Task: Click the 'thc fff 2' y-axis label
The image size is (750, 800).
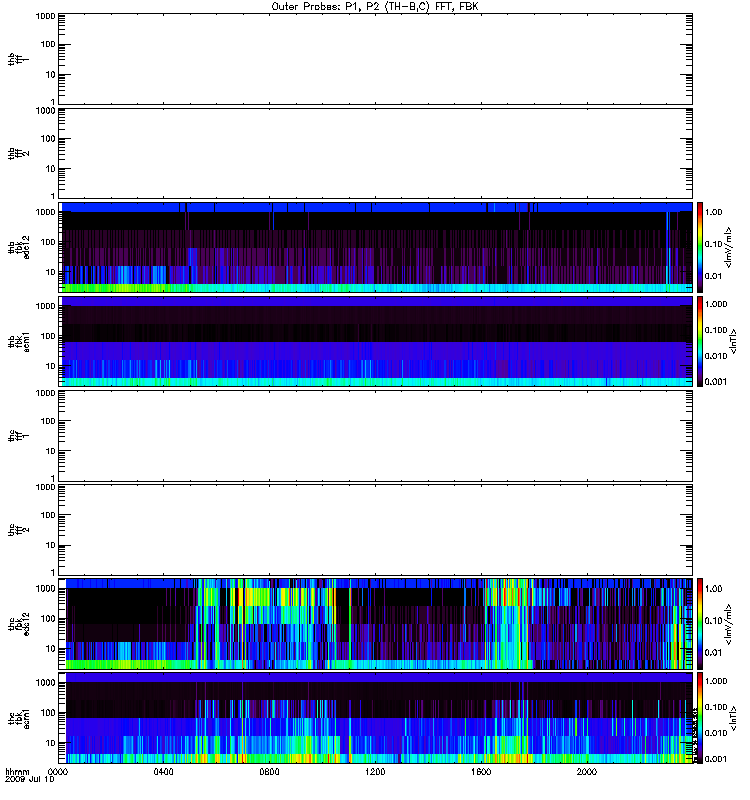Action: (x=19, y=530)
